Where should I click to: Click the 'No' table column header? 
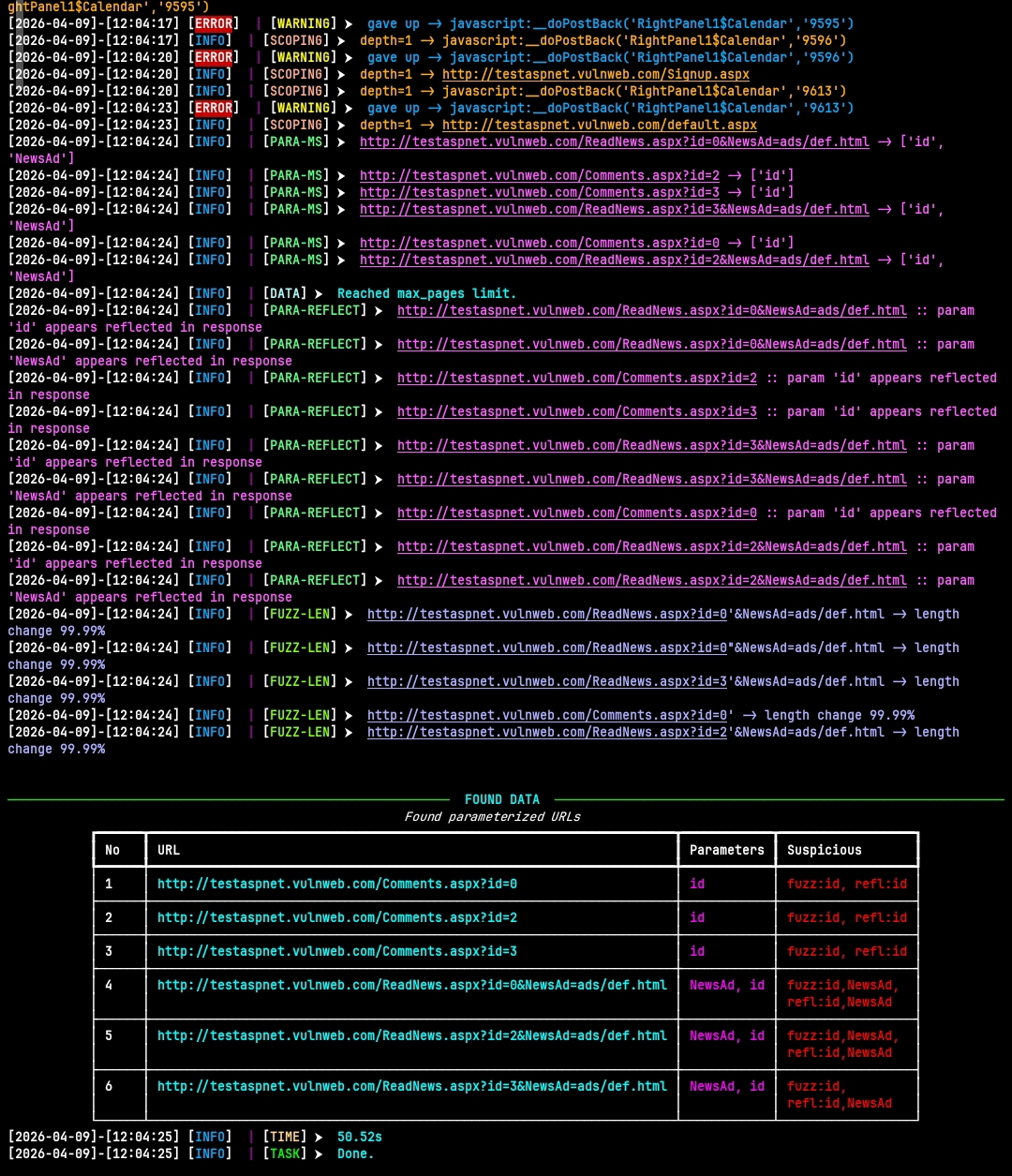[112, 850]
